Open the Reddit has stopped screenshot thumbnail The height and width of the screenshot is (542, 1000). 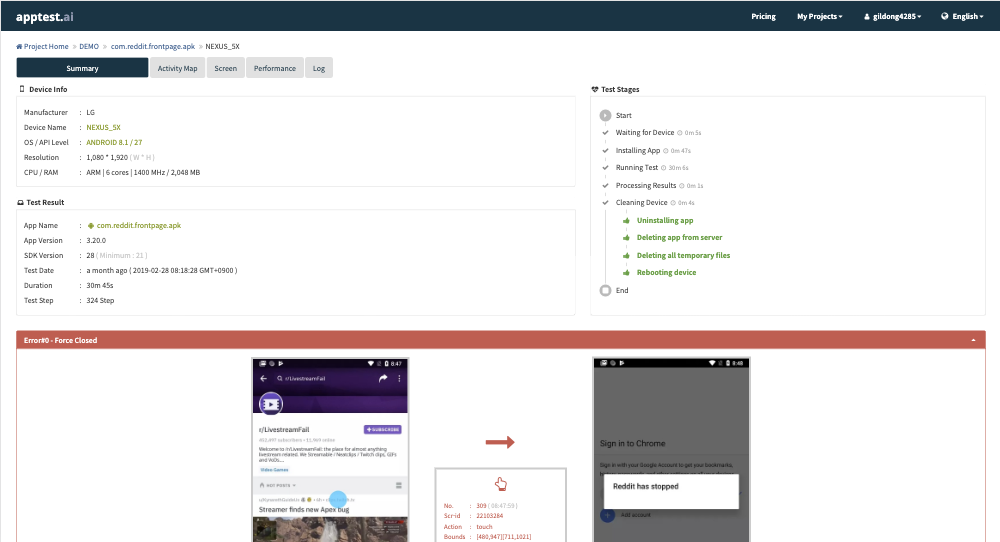(672, 450)
